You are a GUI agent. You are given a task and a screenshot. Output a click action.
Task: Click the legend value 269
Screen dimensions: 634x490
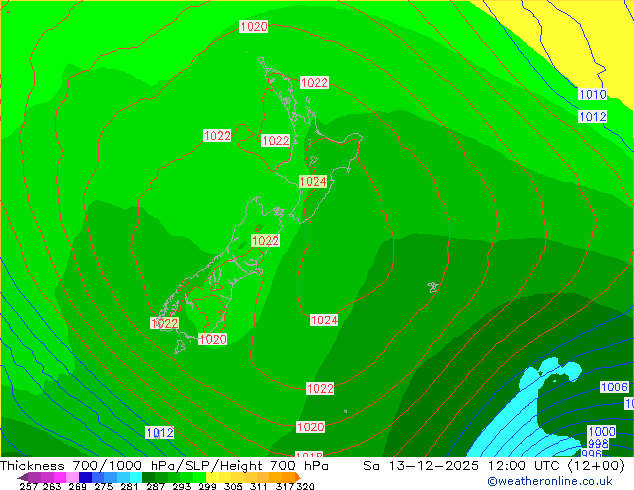78,486
